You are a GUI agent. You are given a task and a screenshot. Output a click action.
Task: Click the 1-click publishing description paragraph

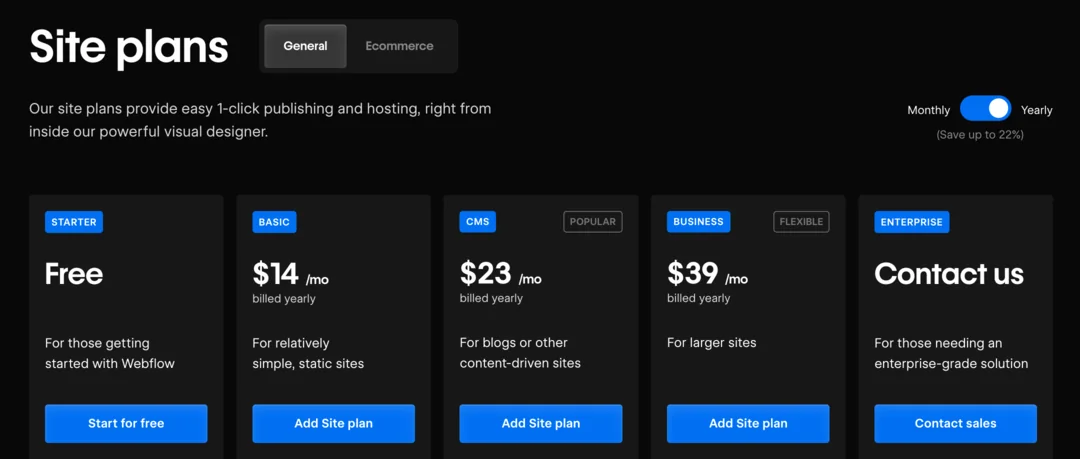[260, 121]
